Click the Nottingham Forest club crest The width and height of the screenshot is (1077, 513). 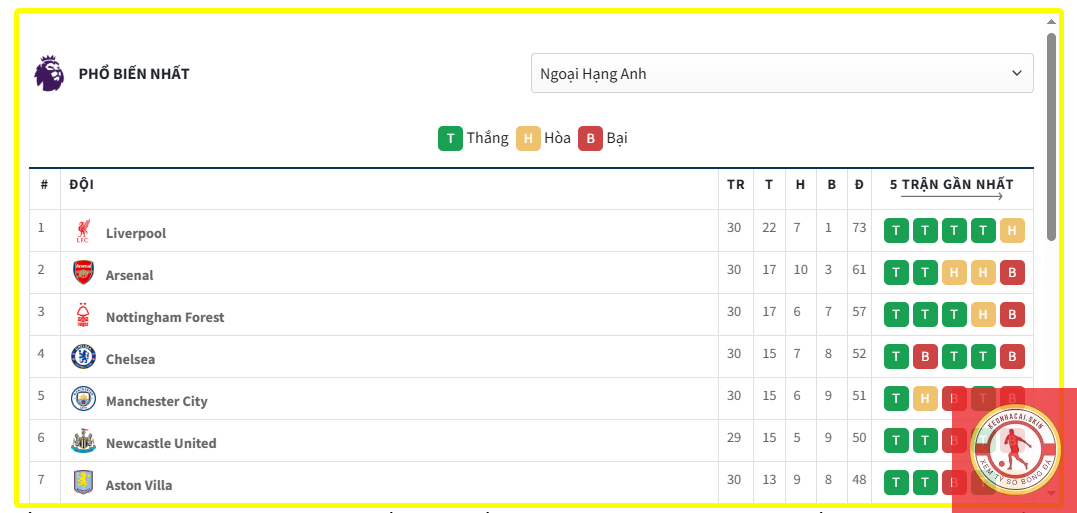point(83,316)
